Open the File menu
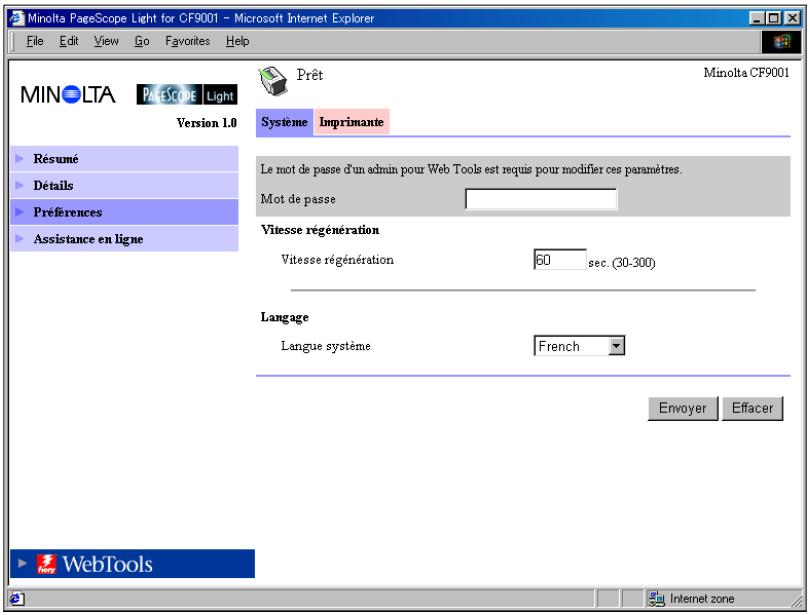This screenshot has height=615, width=810. click(35, 41)
